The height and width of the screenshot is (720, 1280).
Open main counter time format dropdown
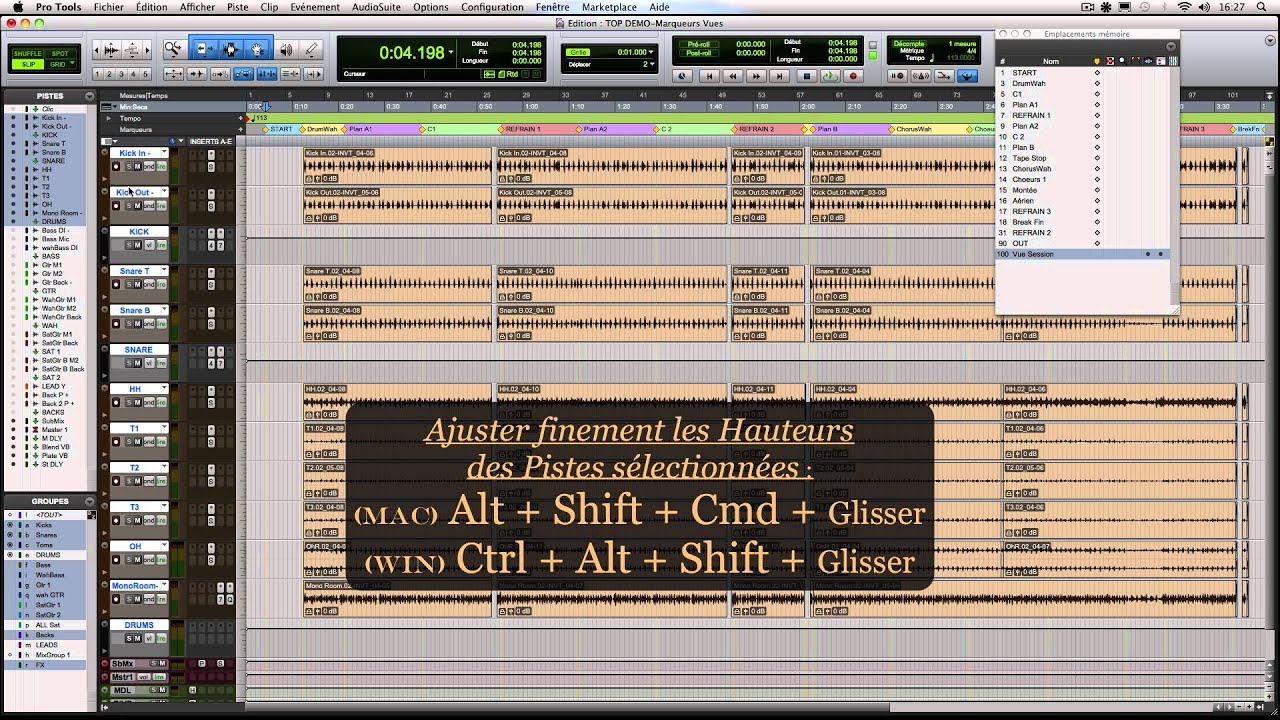click(451, 52)
